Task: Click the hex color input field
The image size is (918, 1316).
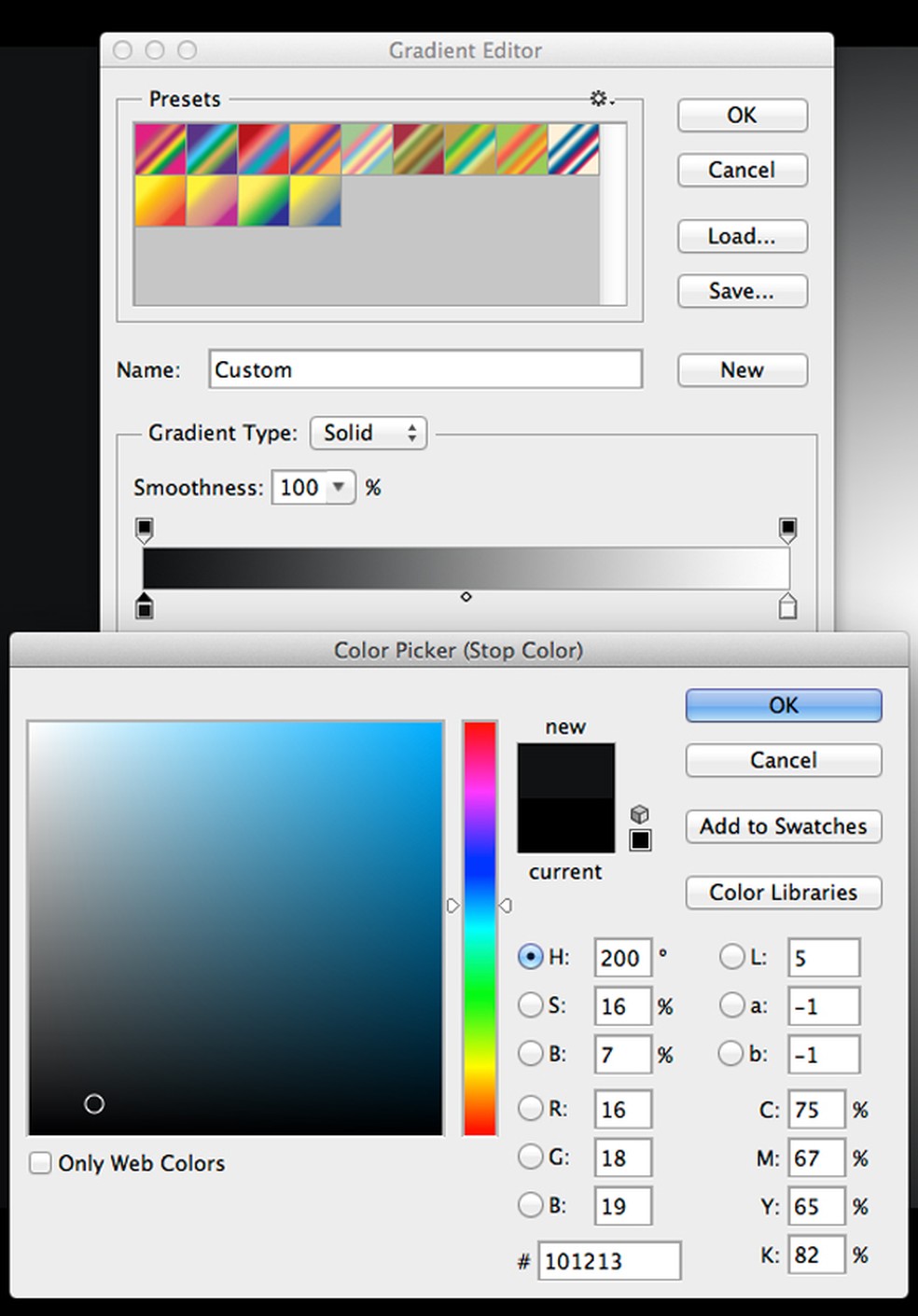Action: click(x=608, y=1261)
